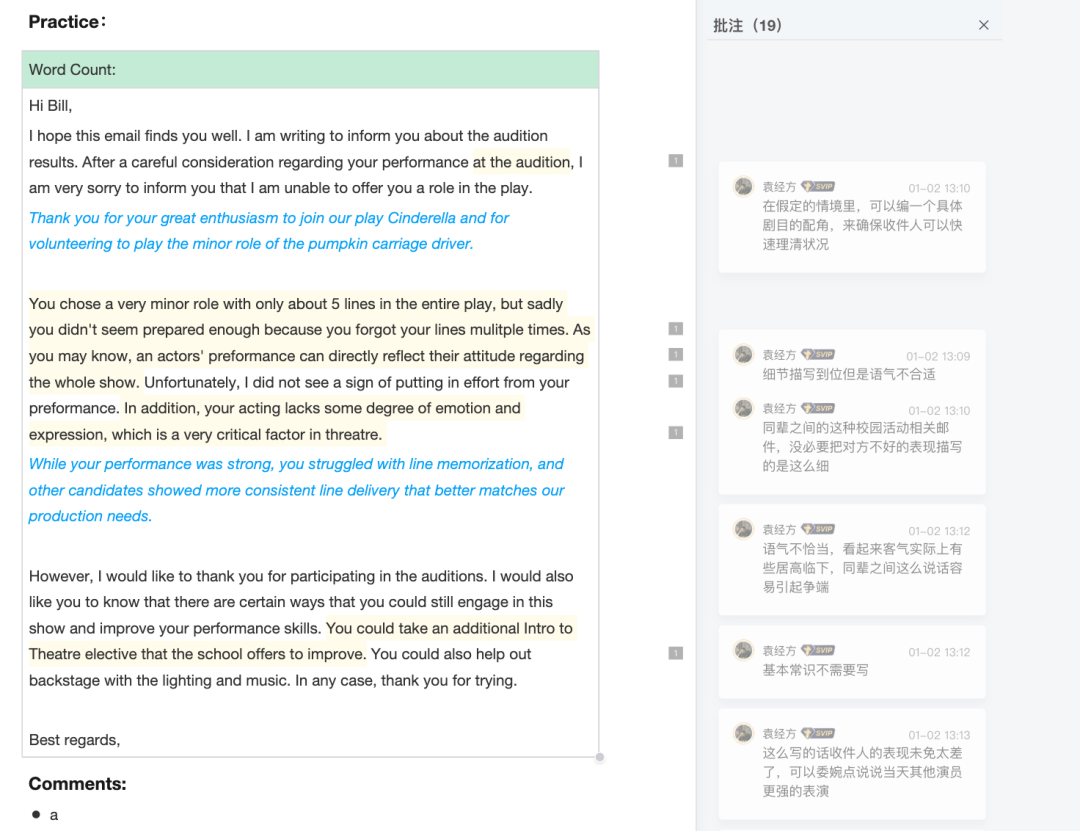Click the avatar on the 13:09 comment

click(x=743, y=355)
